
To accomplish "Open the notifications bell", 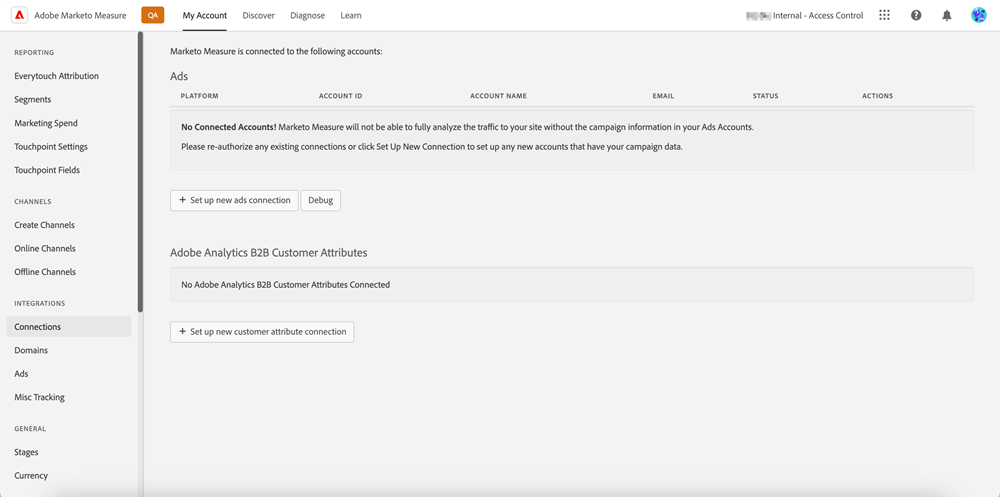I will pyautogui.click(x=947, y=15).
